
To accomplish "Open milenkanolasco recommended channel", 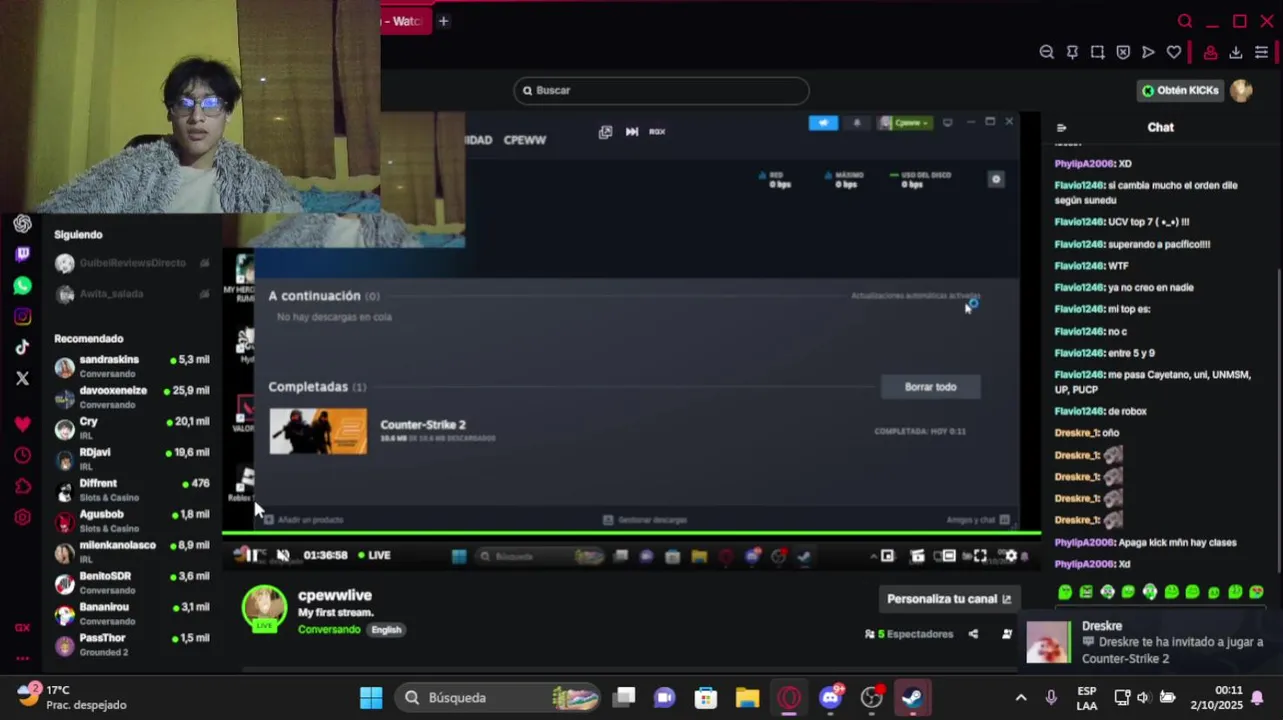I will point(132,552).
